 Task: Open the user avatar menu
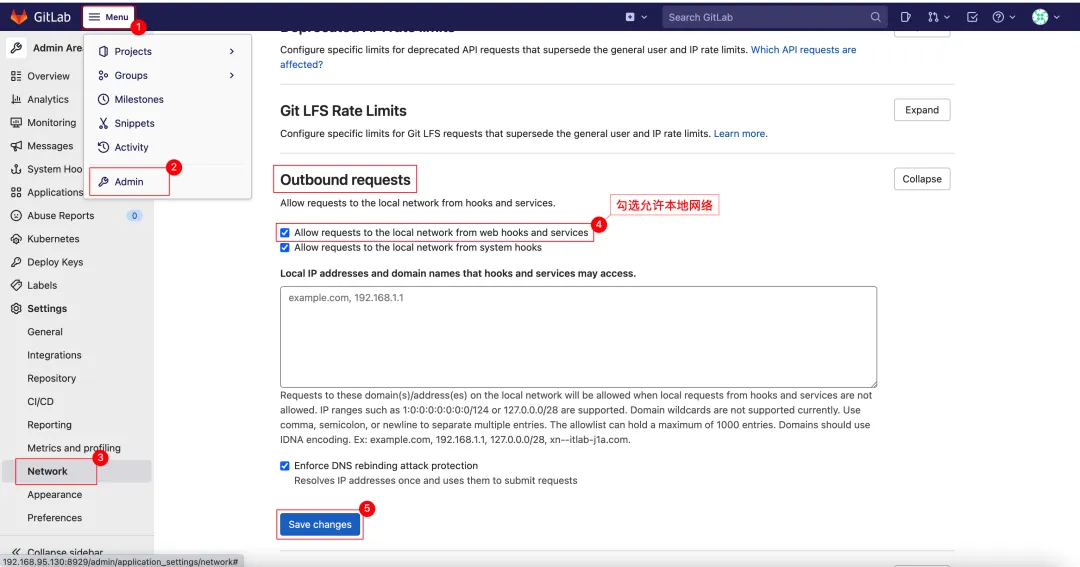(x=1046, y=17)
